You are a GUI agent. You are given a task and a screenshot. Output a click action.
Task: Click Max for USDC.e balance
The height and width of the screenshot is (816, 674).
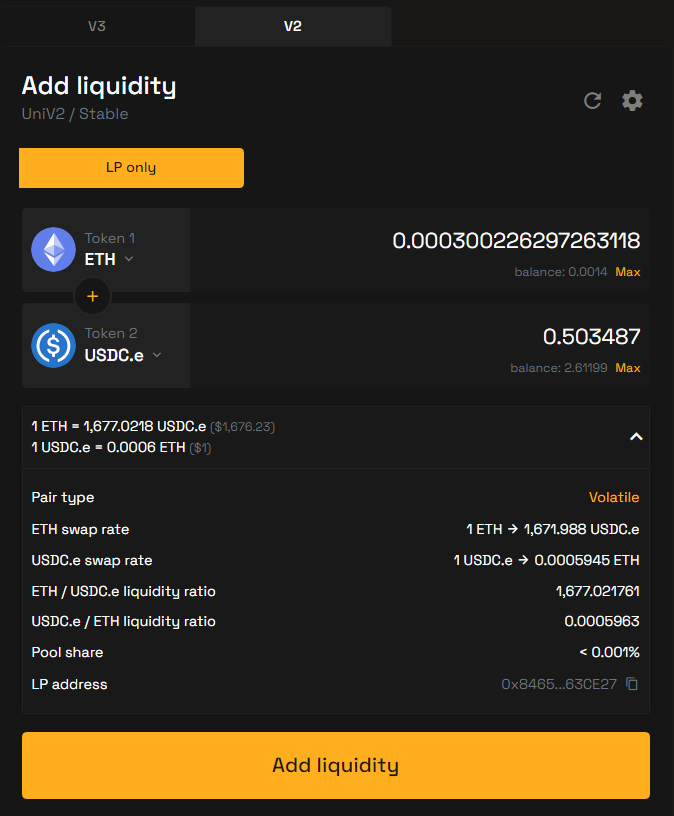[x=628, y=368]
